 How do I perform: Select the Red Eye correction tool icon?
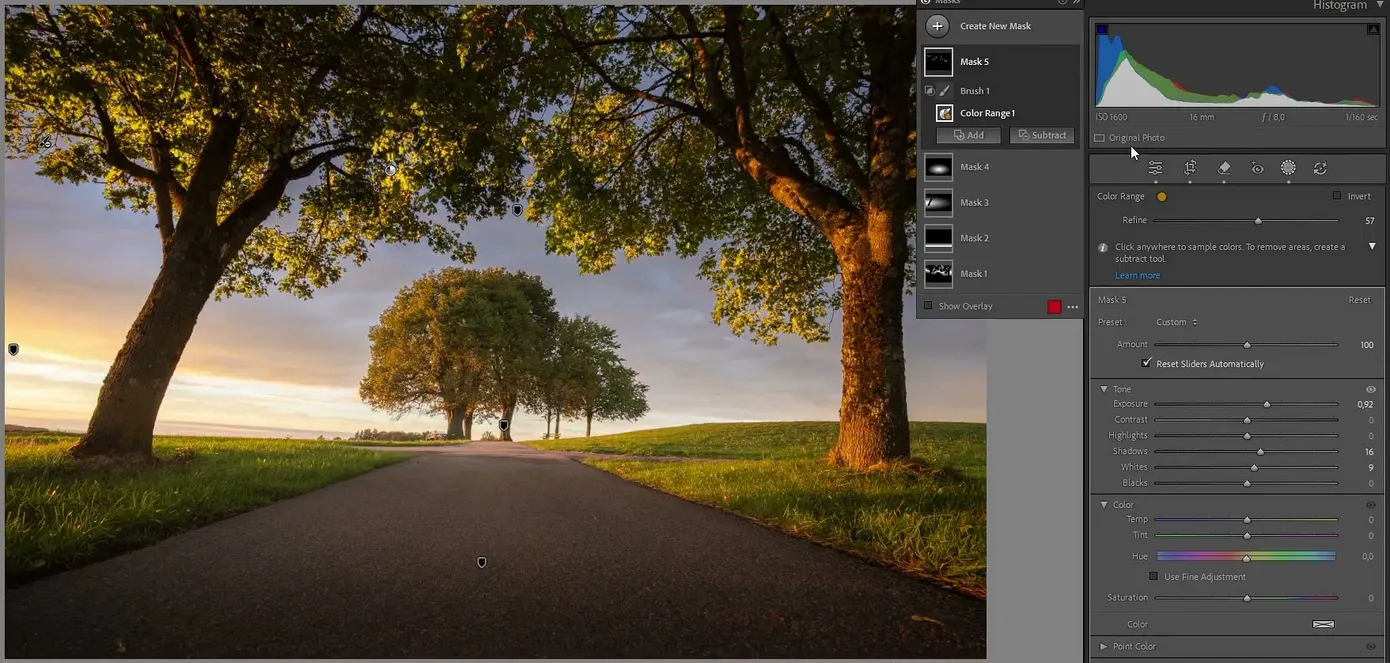point(1257,168)
